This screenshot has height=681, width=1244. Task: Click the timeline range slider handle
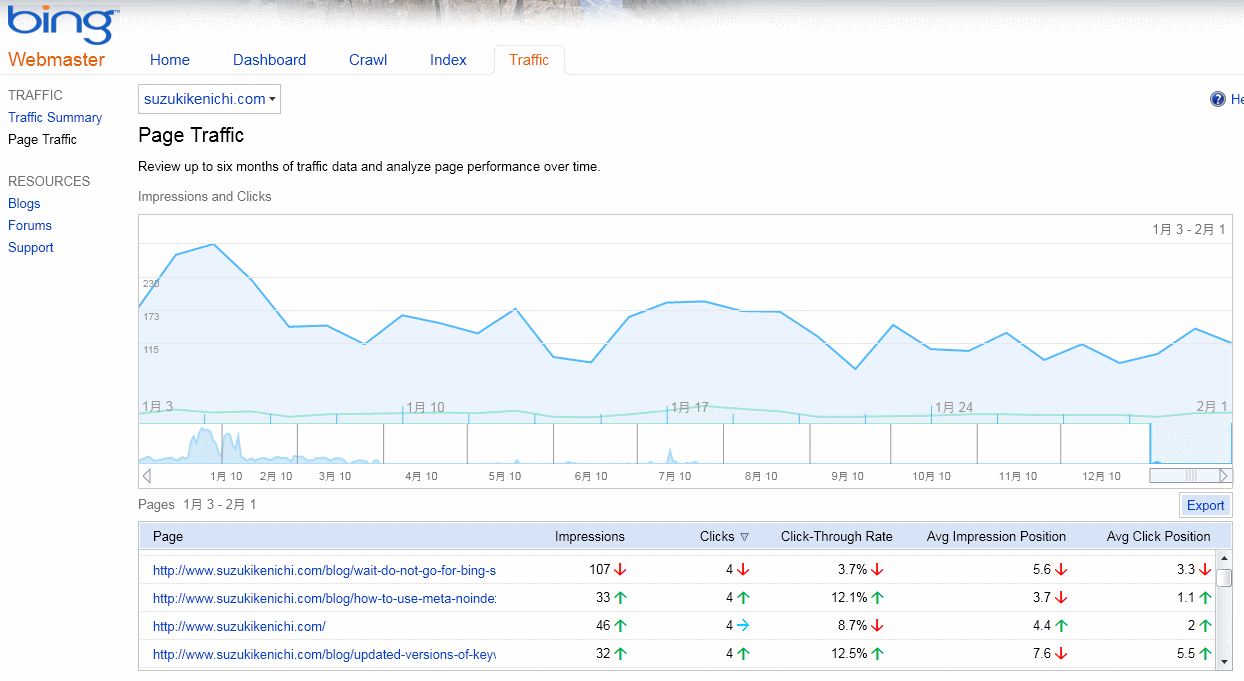pos(1190,476)
